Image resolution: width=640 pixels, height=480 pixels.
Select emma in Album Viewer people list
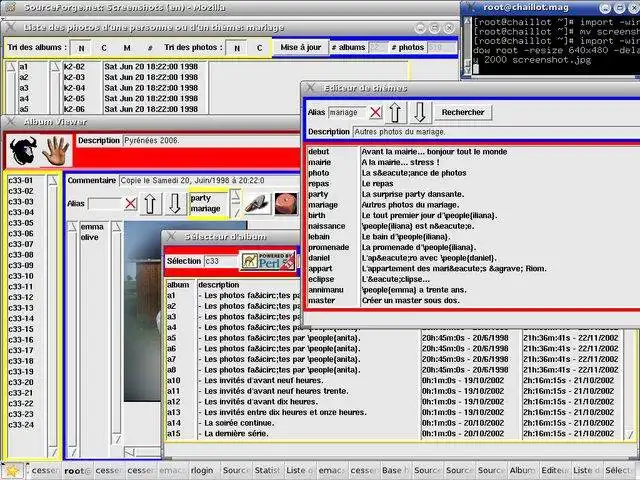(92, 227)
